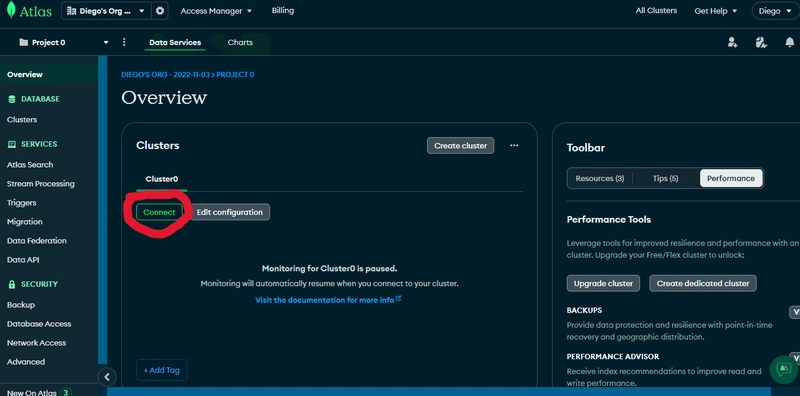Click the DATABASE section heading
This screenshot has width=800, height=396.
(40, 99)
